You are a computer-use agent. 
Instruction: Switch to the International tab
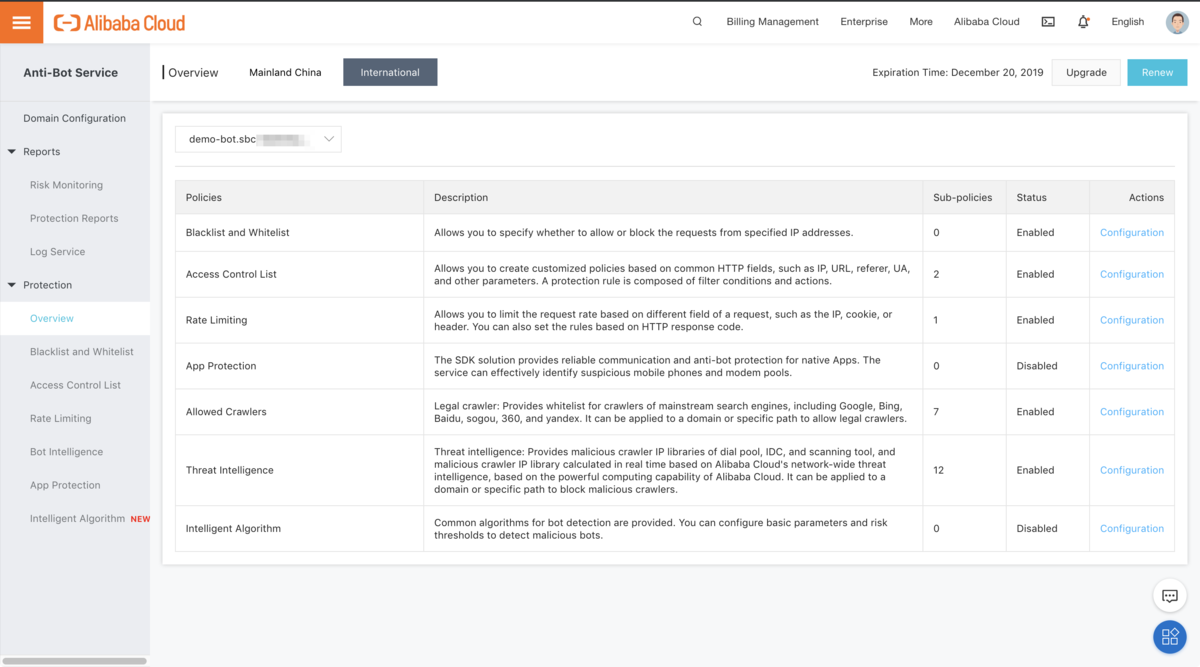pyautogui.click(x=390, y=72)
